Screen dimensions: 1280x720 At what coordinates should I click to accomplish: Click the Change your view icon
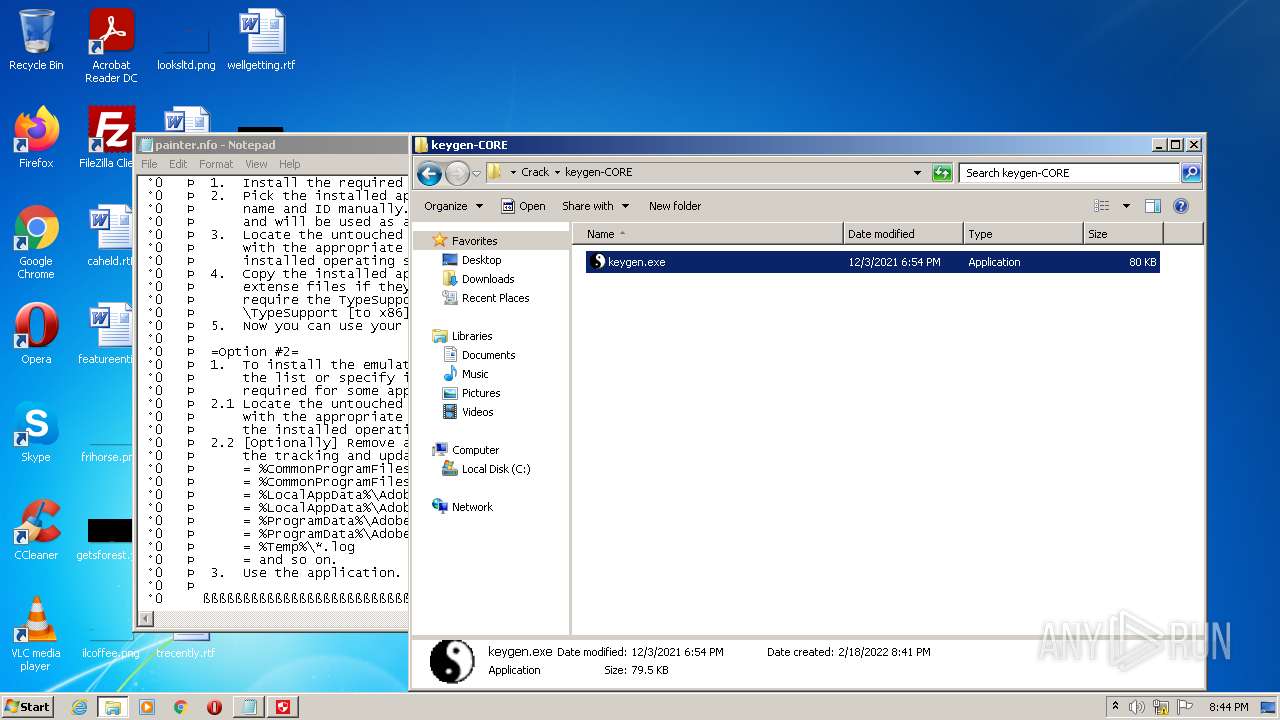(1101, 206)
